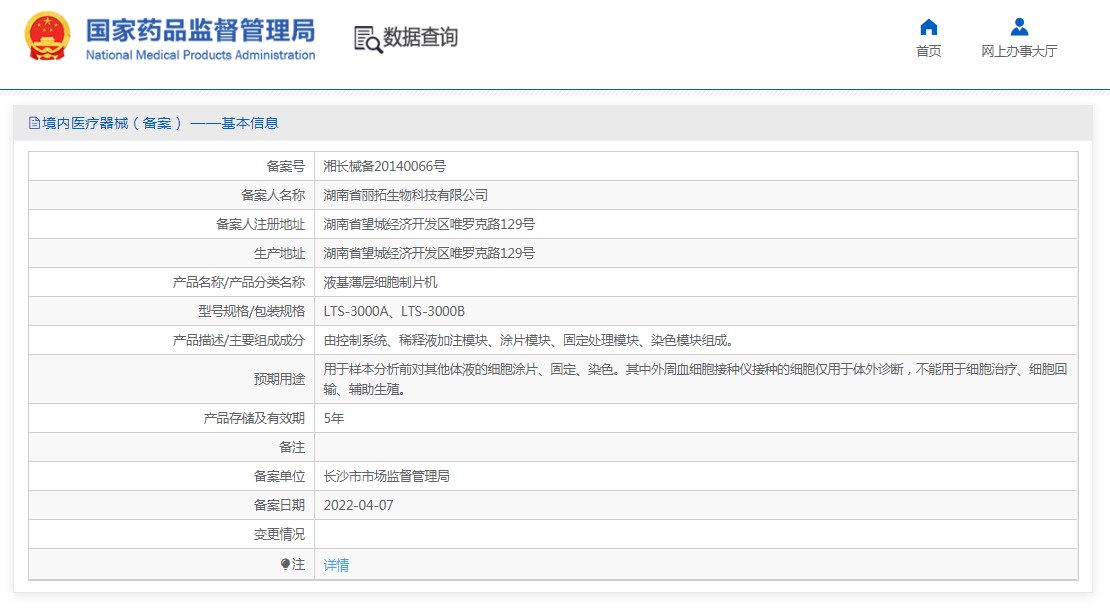This screenshot has width=1110, height=609.
Task: Click the person icon above 网上办事大厅
Action: coord(1019,27)
